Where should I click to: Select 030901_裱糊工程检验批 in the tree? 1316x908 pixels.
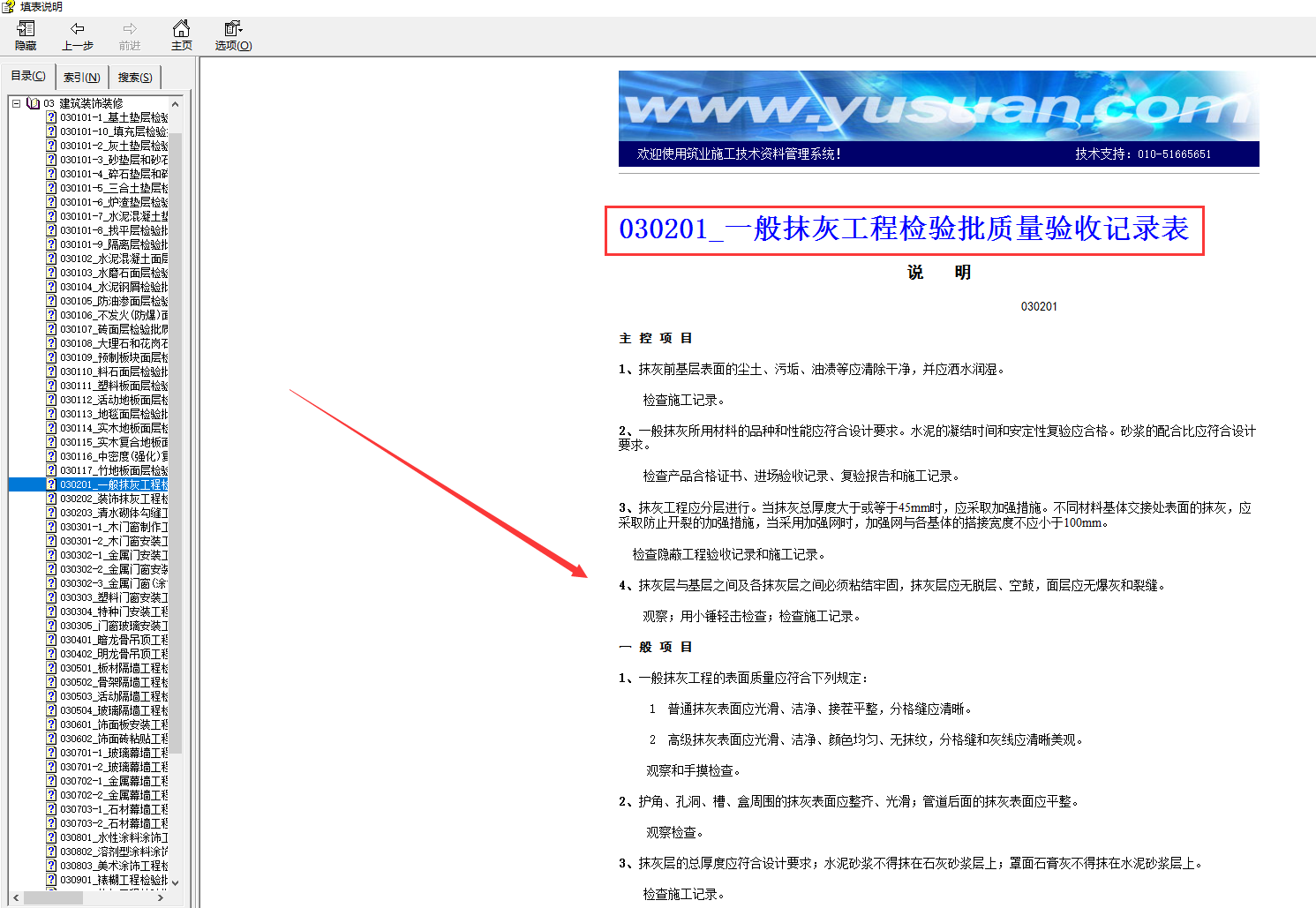(114, 880)
